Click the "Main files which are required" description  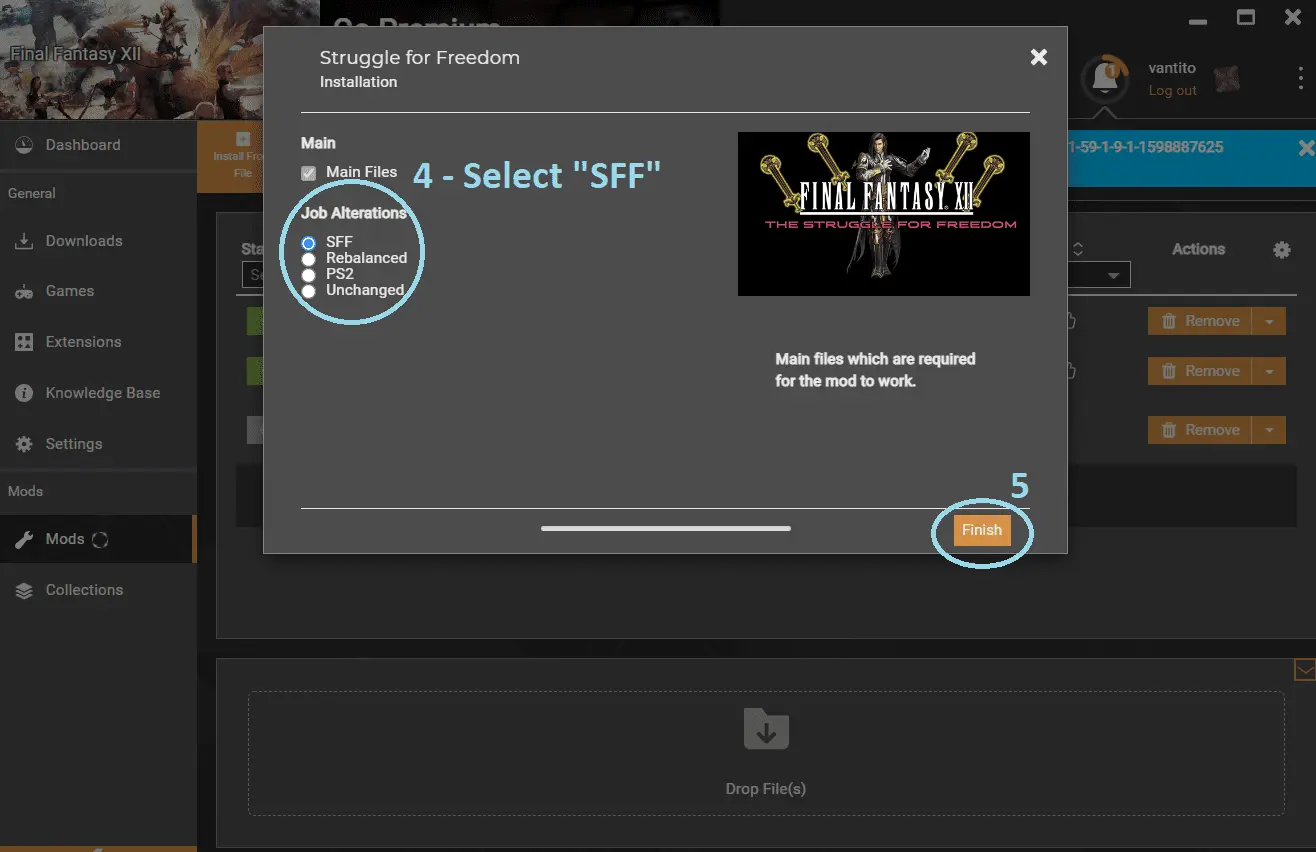point(875,370)
